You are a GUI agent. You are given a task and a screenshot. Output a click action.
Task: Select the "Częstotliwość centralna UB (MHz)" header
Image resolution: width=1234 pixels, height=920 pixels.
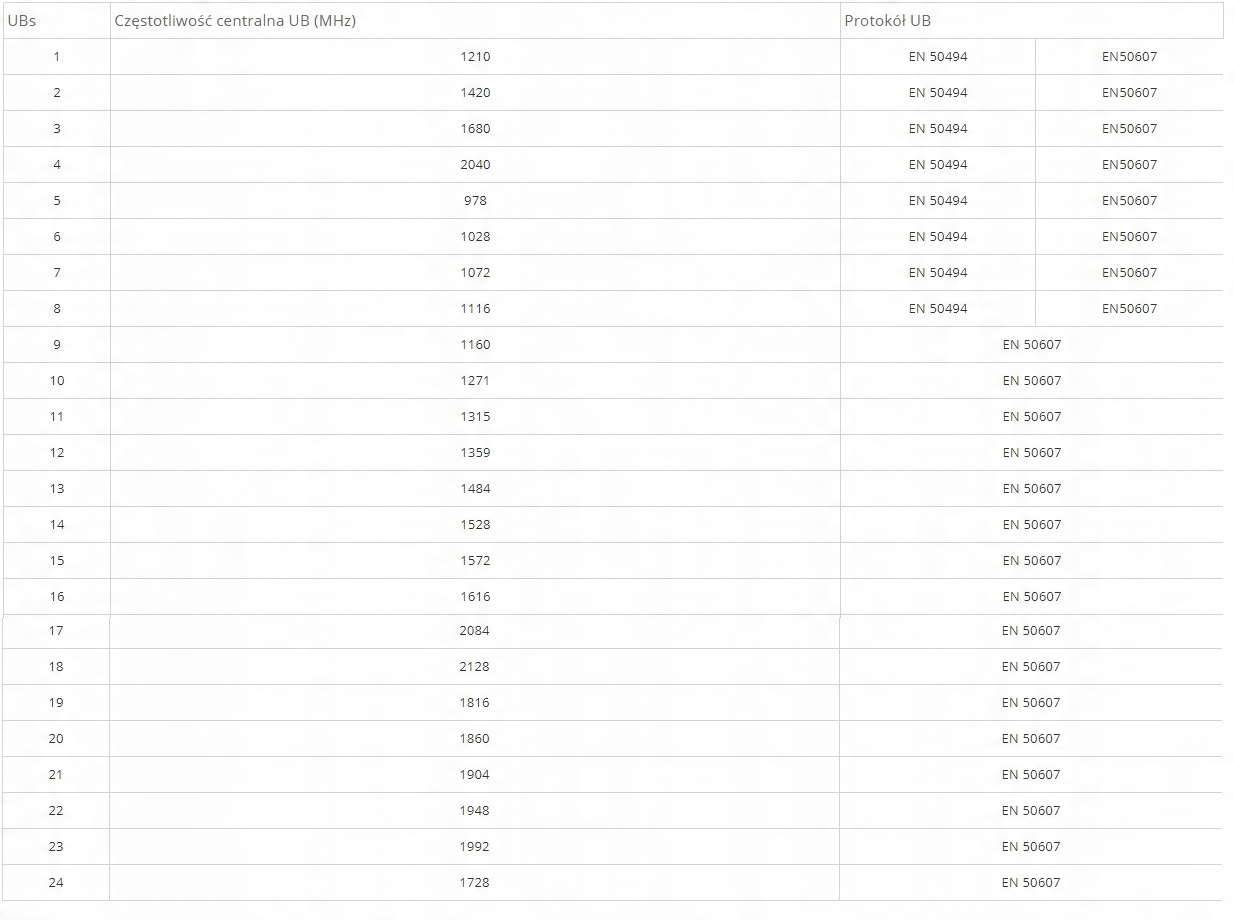click(235, 21)
